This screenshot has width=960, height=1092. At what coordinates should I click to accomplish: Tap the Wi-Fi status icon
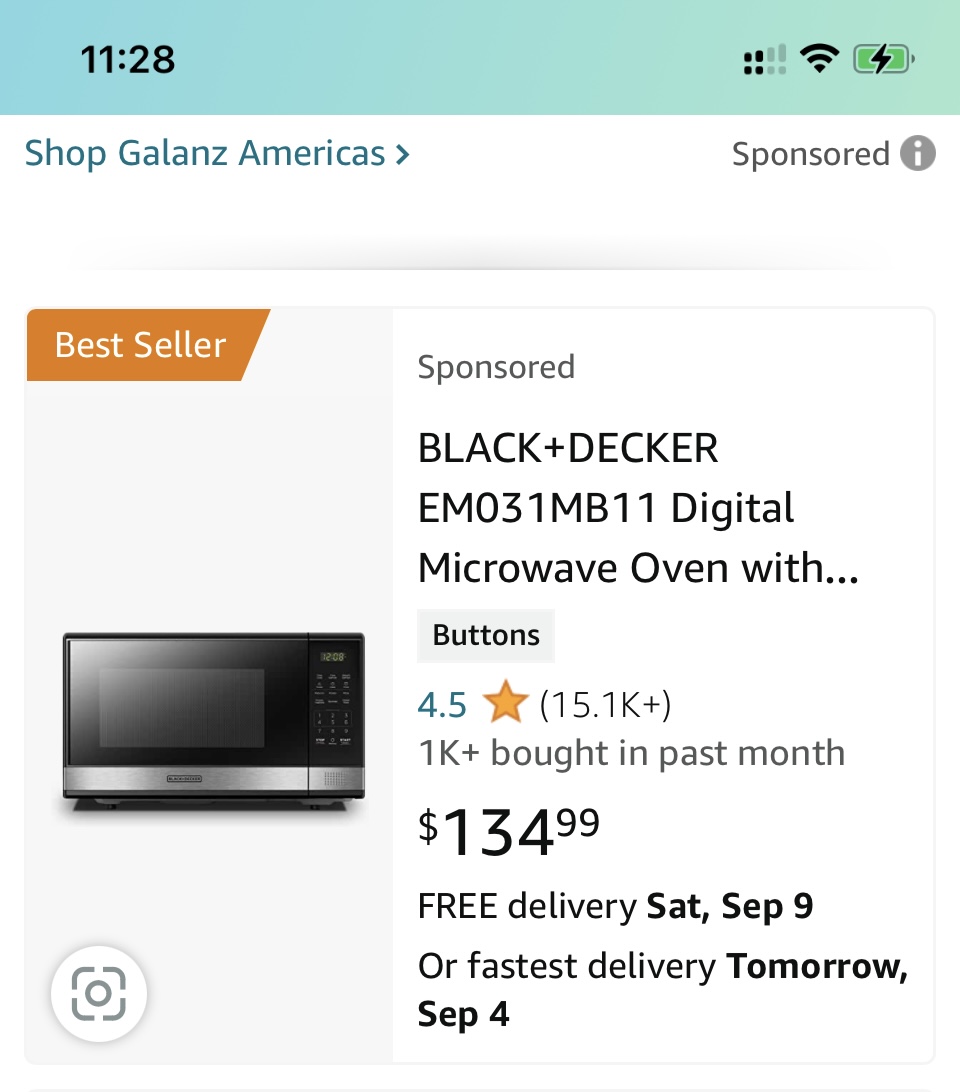click(820, 60)
